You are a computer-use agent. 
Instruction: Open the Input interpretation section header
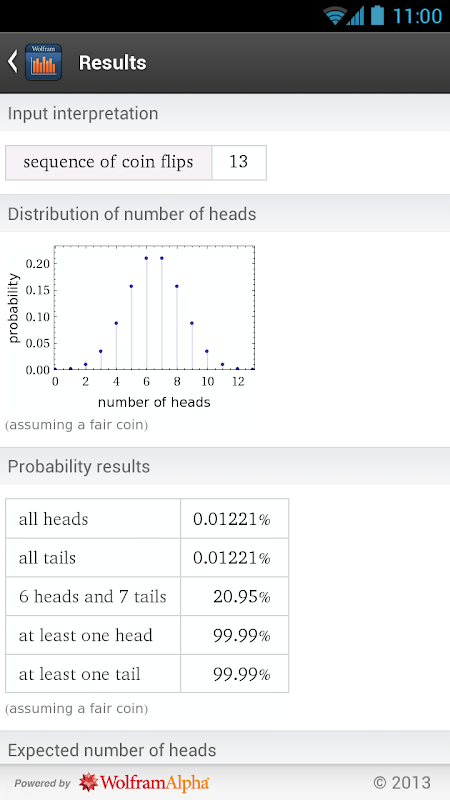pyautogui.click(x=225, y=113)
